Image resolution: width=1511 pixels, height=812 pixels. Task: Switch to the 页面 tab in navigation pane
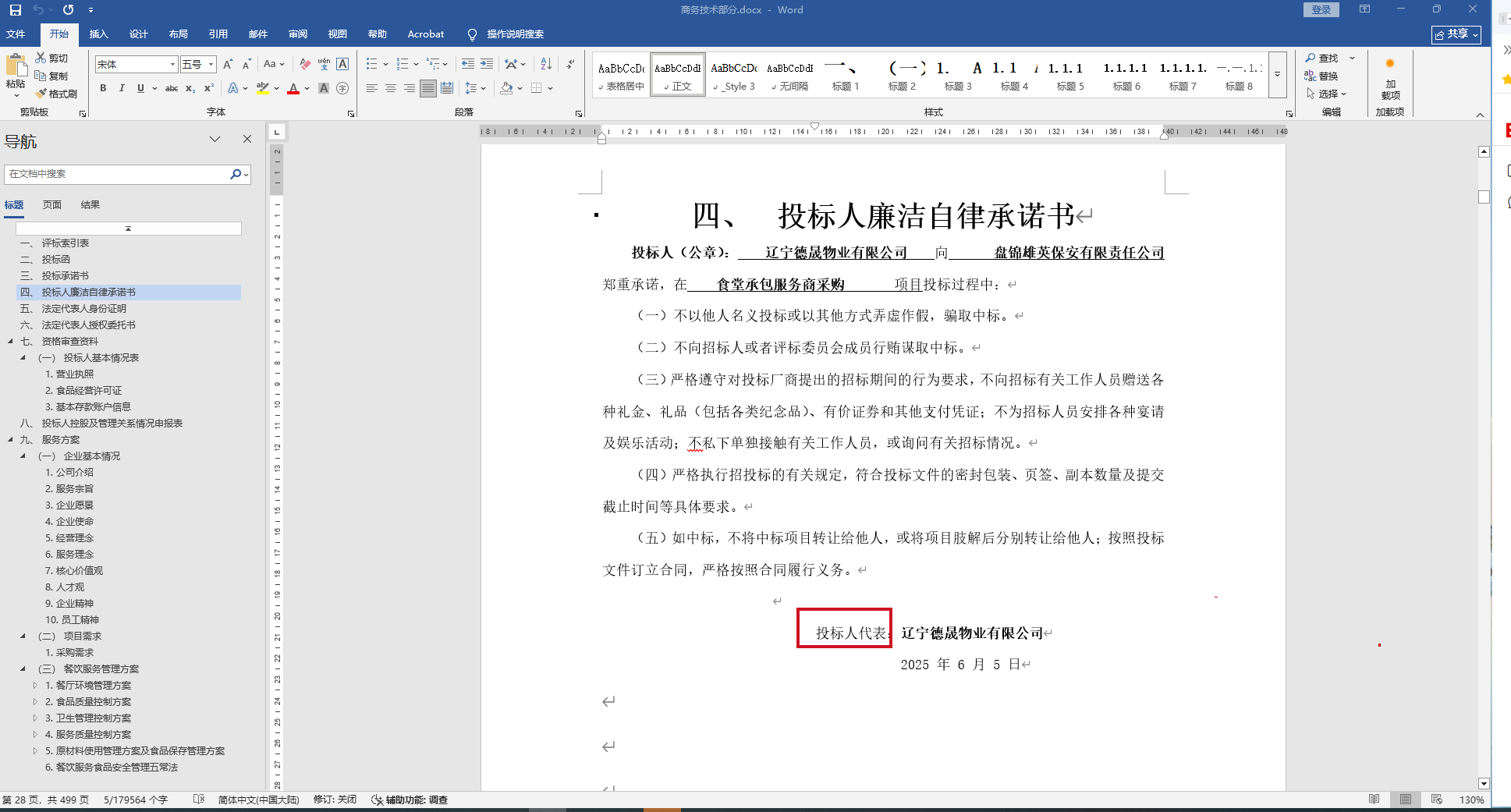point(52,204)
